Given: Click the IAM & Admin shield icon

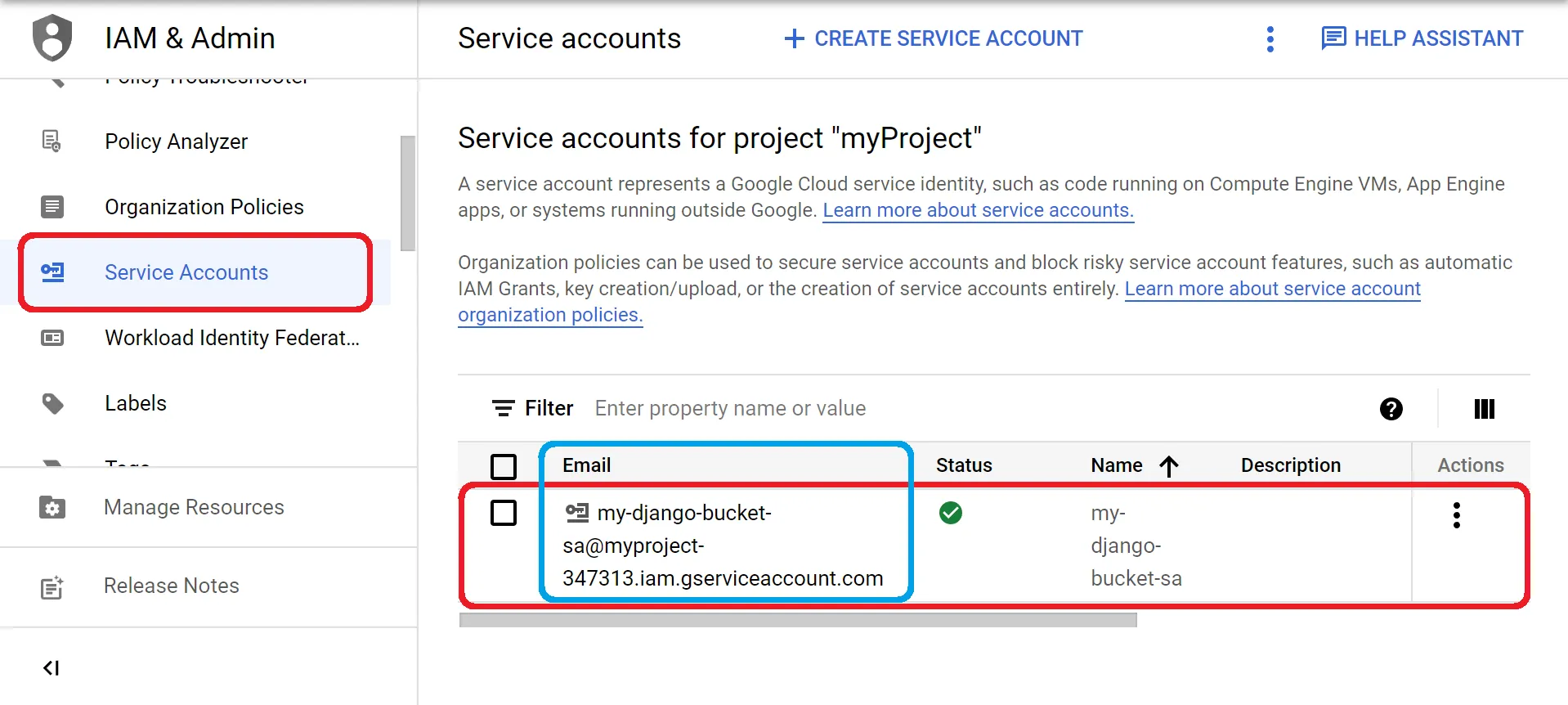Looking at the screenshot, I should 52,38.
